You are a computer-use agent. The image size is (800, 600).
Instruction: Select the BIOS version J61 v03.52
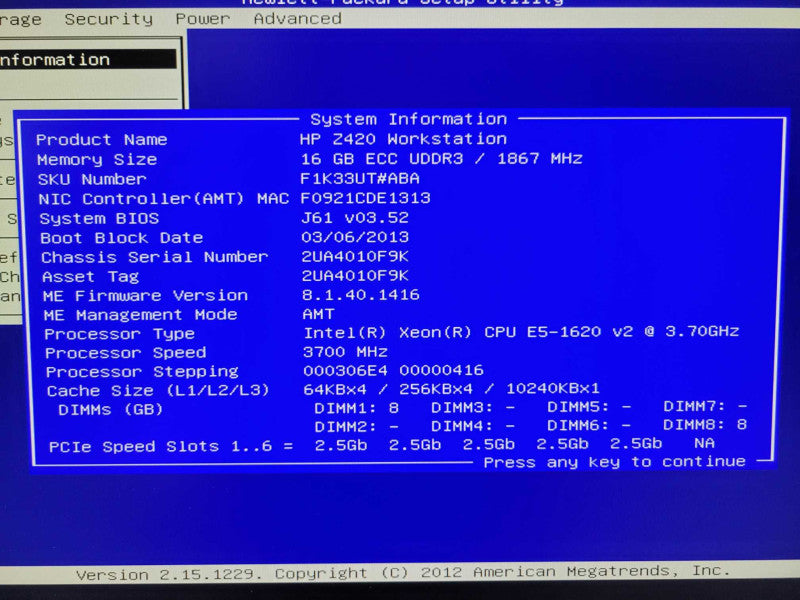[x=355, y=218]
